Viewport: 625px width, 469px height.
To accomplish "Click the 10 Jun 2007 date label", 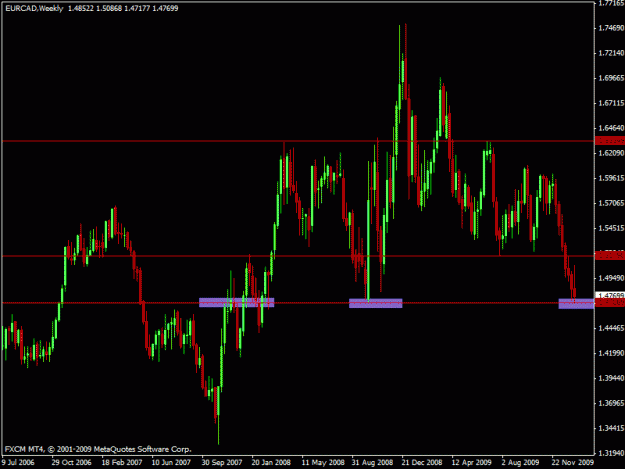I will point(171,463).
